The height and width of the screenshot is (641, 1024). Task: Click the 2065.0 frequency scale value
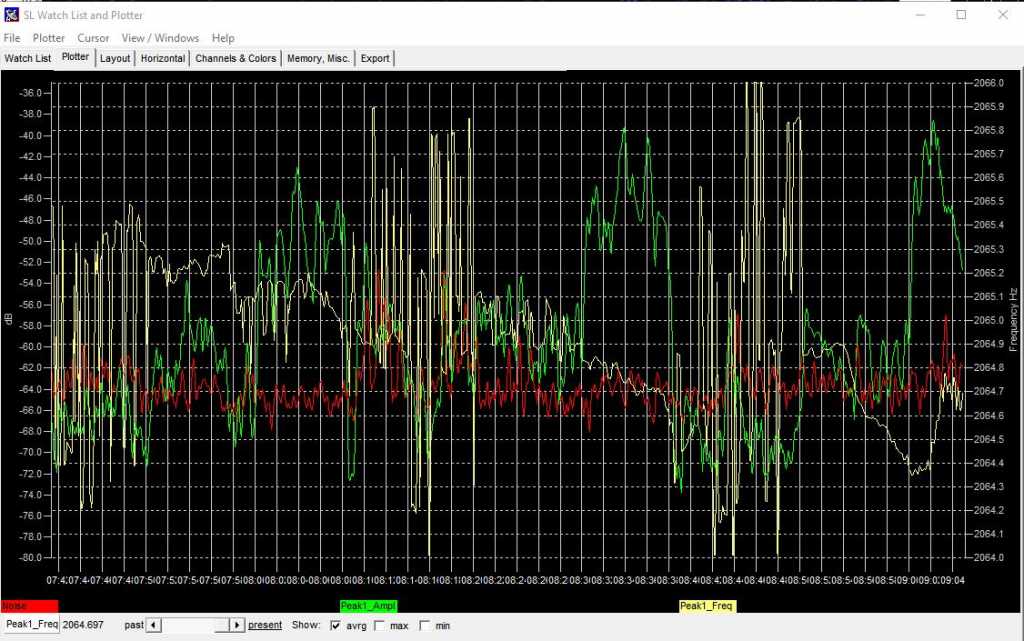click(x=989, y=320)
